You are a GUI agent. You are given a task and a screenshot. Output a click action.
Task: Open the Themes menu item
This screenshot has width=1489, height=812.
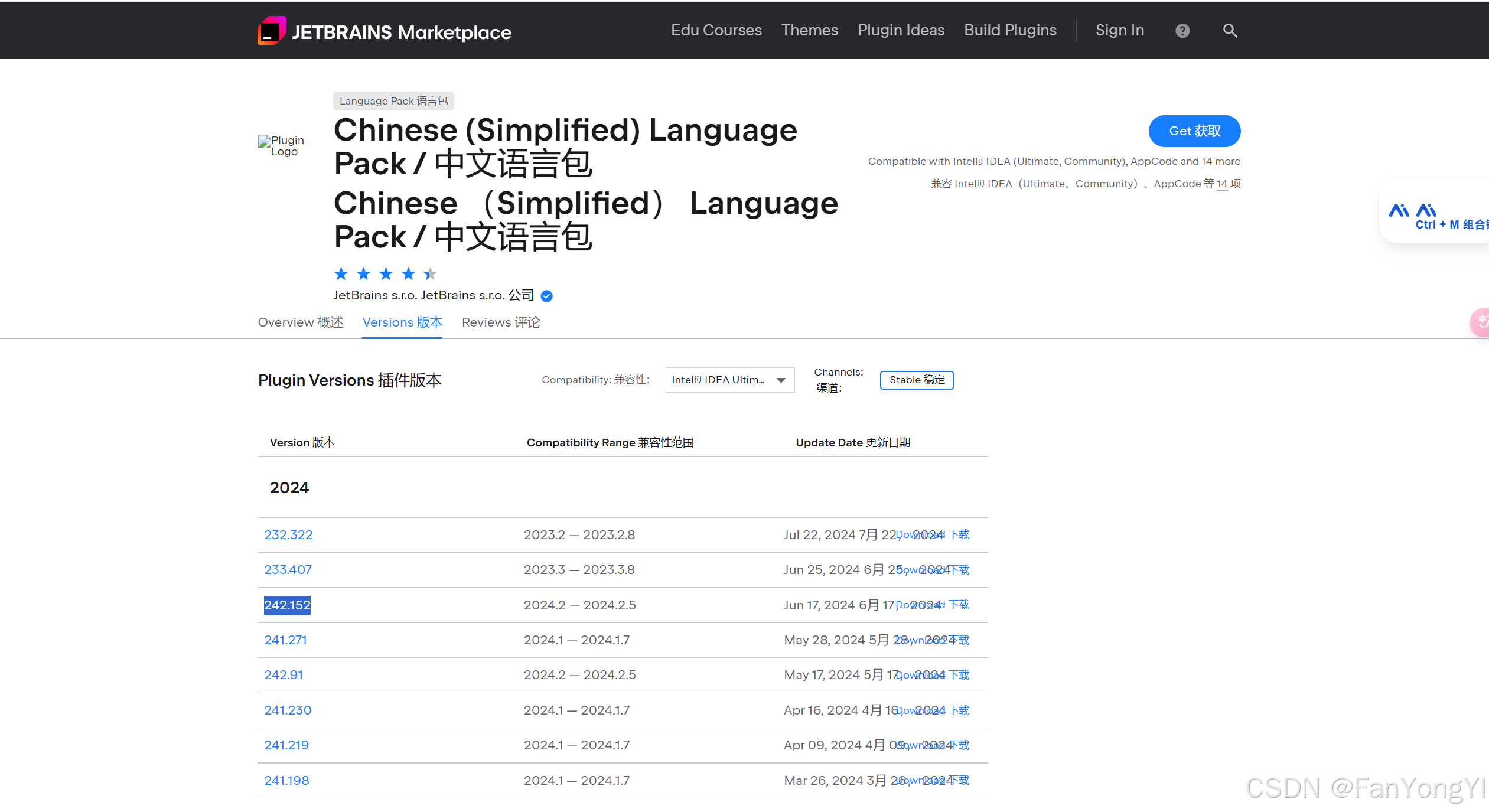point(809,30)
